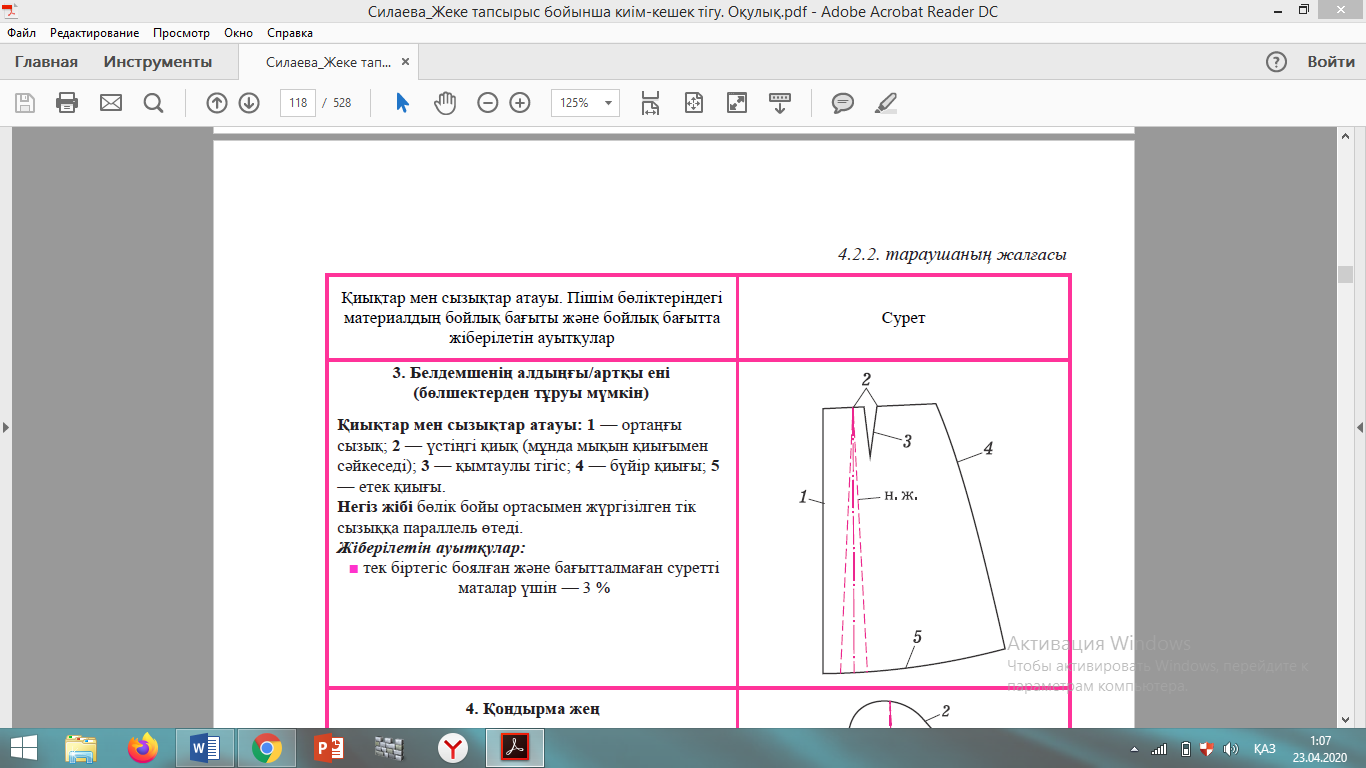Click the Adobe Acrobat taskbar icon
Screen dimensions: 1366x768
coord(514,747)
